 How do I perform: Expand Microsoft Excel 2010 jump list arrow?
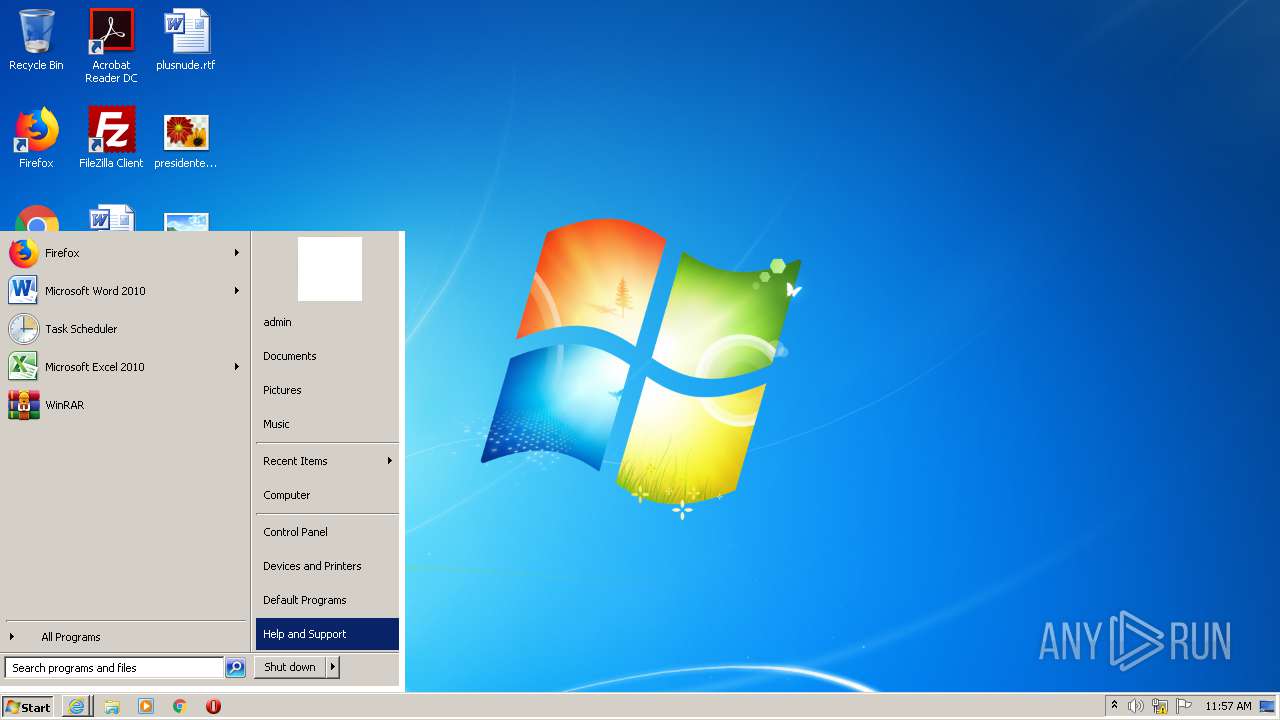pos(237,367)
